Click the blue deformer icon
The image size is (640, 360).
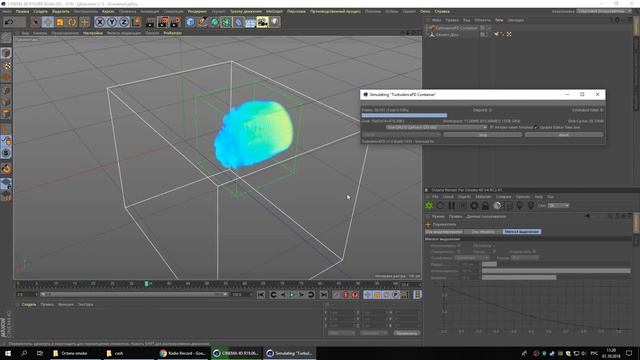tap(238, 22)
